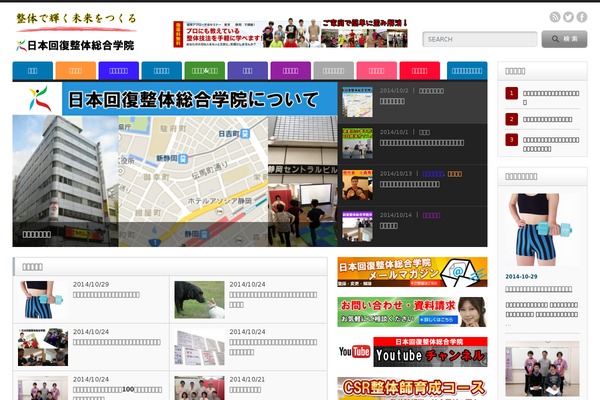
Task: Open the street map image in slider
Action: (x=193, y=181)
